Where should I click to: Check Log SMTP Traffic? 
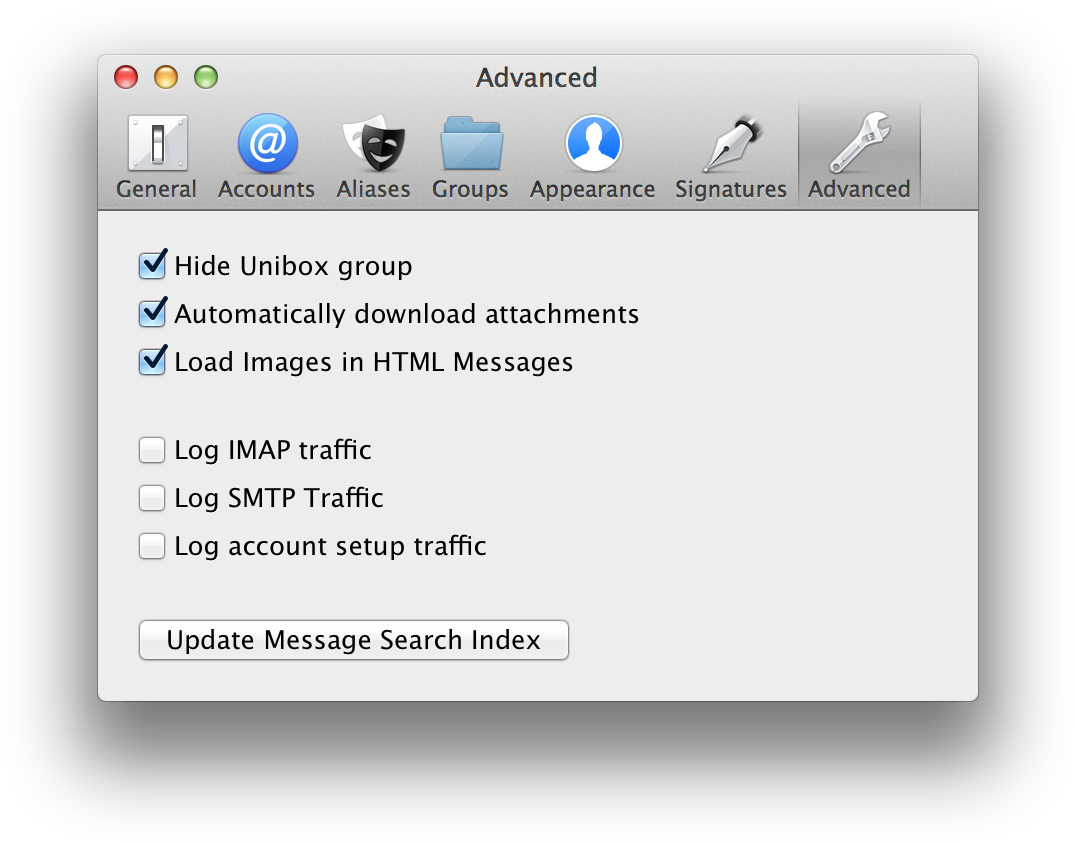coord(152,498)
